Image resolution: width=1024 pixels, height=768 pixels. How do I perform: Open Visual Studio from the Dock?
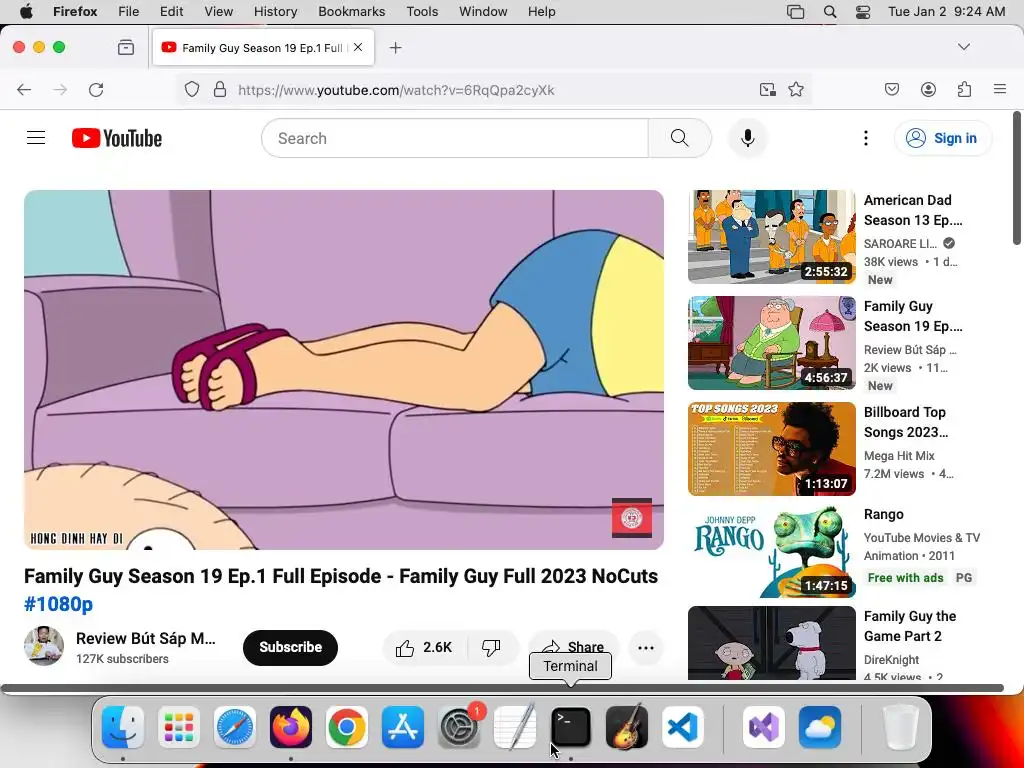point(763,727)
